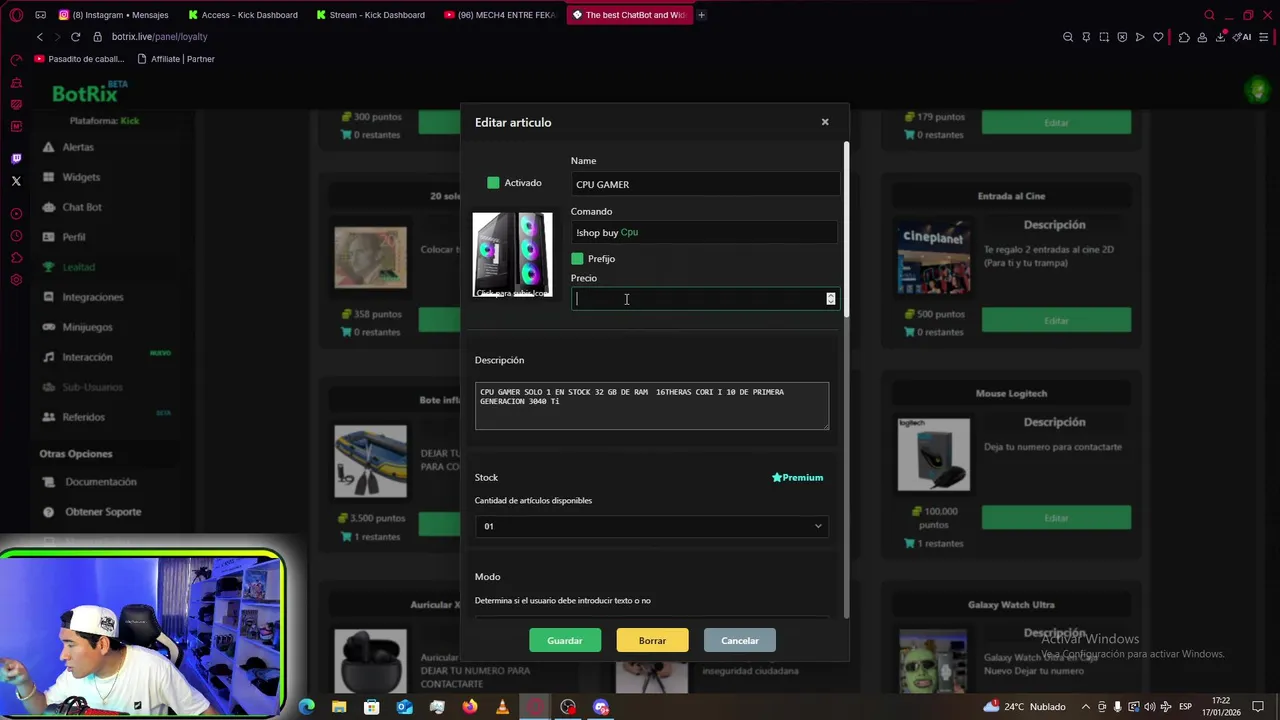
Task: Click the dialog's vertical scrollbar
Action: [846, 230]
